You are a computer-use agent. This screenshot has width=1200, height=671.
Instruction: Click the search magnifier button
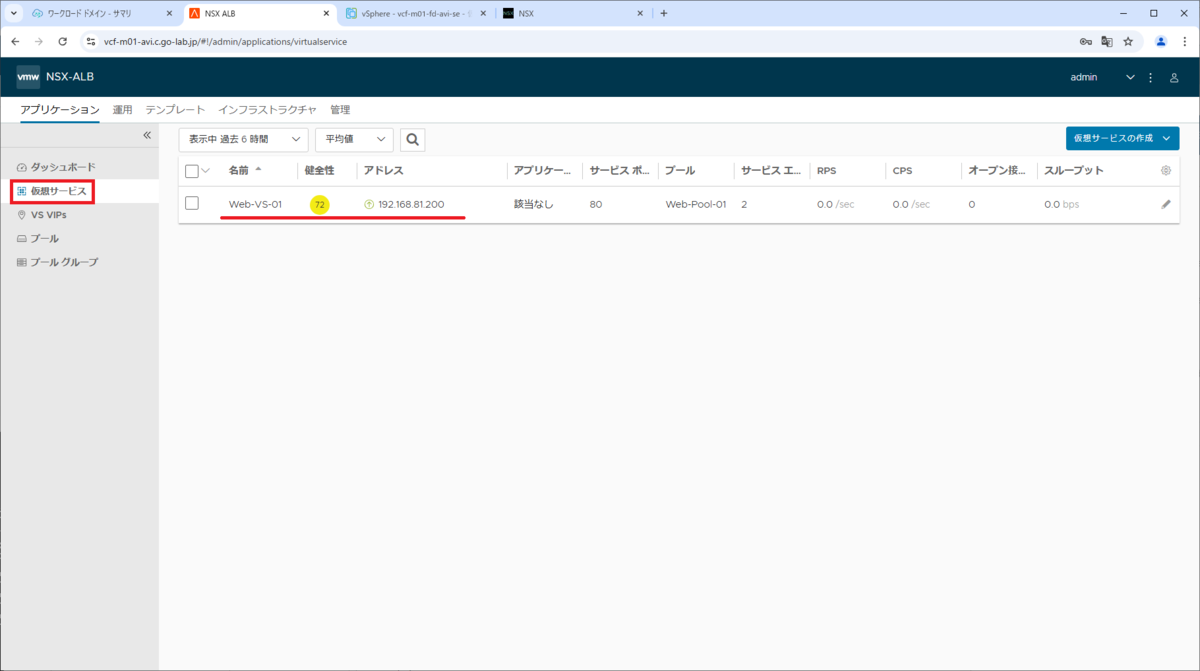click(x=413, y=139)
